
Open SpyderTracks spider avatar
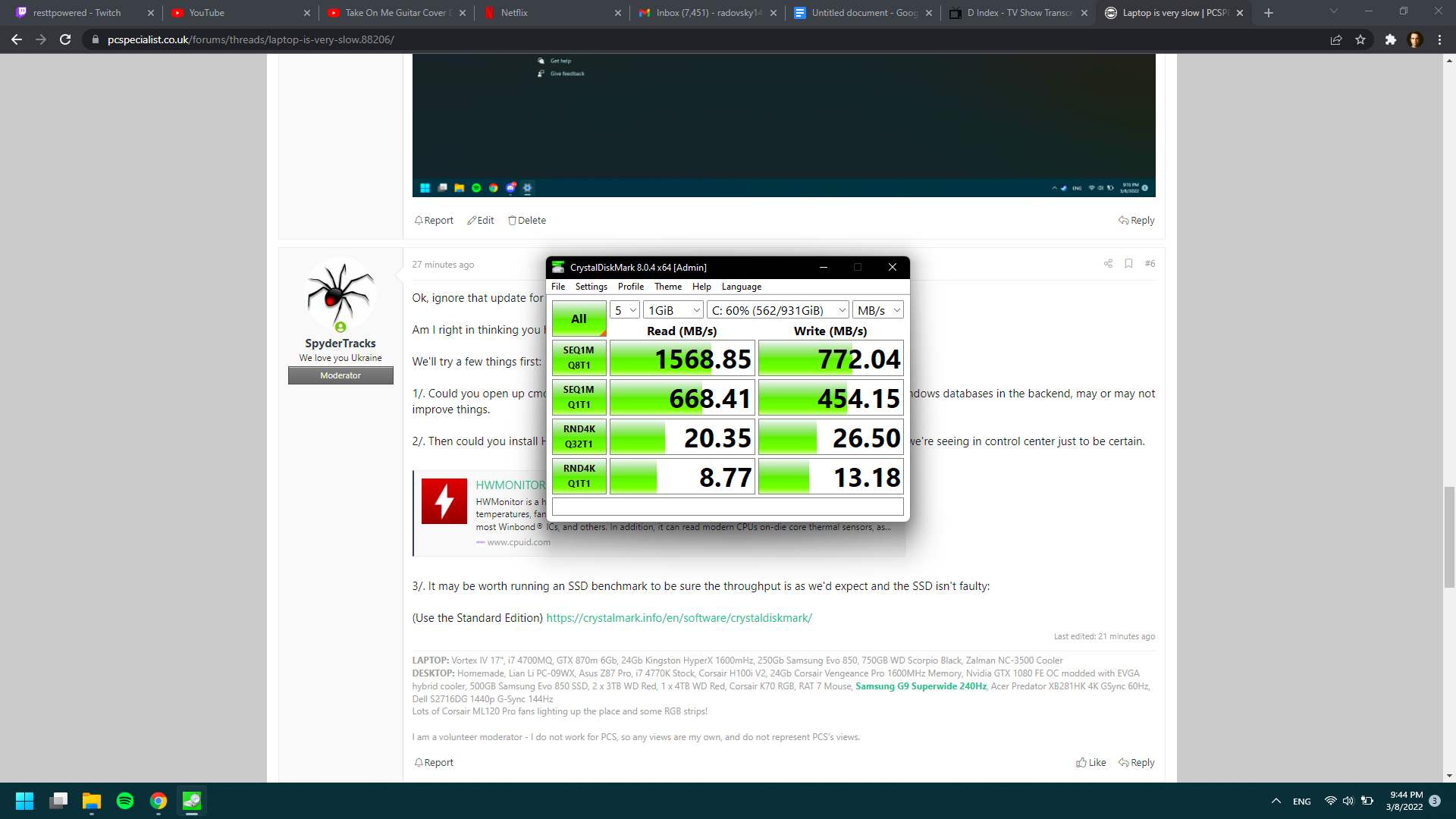[x=340, y=294]
